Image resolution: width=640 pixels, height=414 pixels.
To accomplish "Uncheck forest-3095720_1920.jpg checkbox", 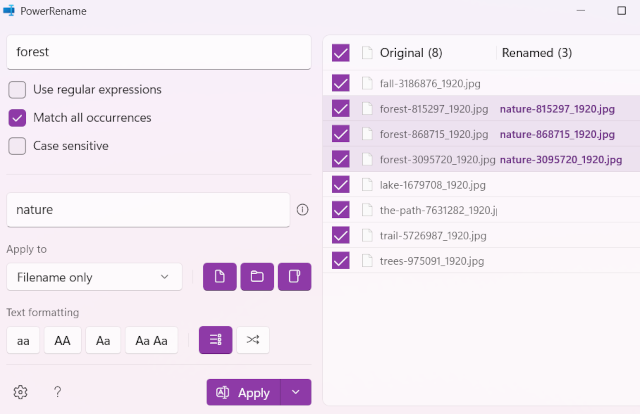I will tap(341, 159).
